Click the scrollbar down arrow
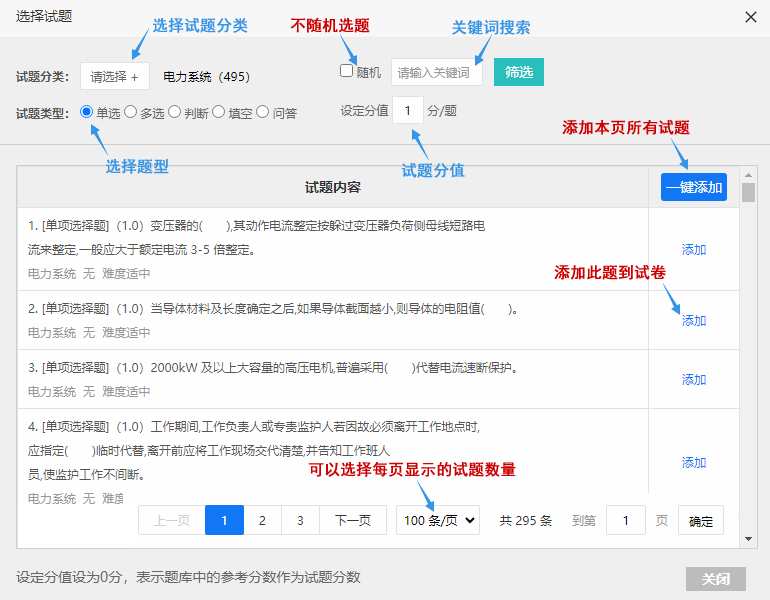 tap(748, 539)
